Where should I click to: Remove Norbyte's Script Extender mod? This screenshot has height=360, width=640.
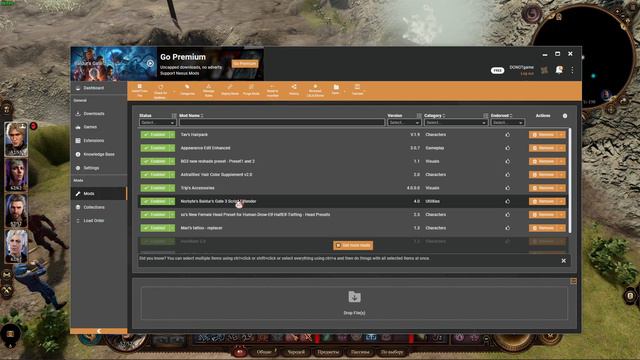click(x=544, y=201)
